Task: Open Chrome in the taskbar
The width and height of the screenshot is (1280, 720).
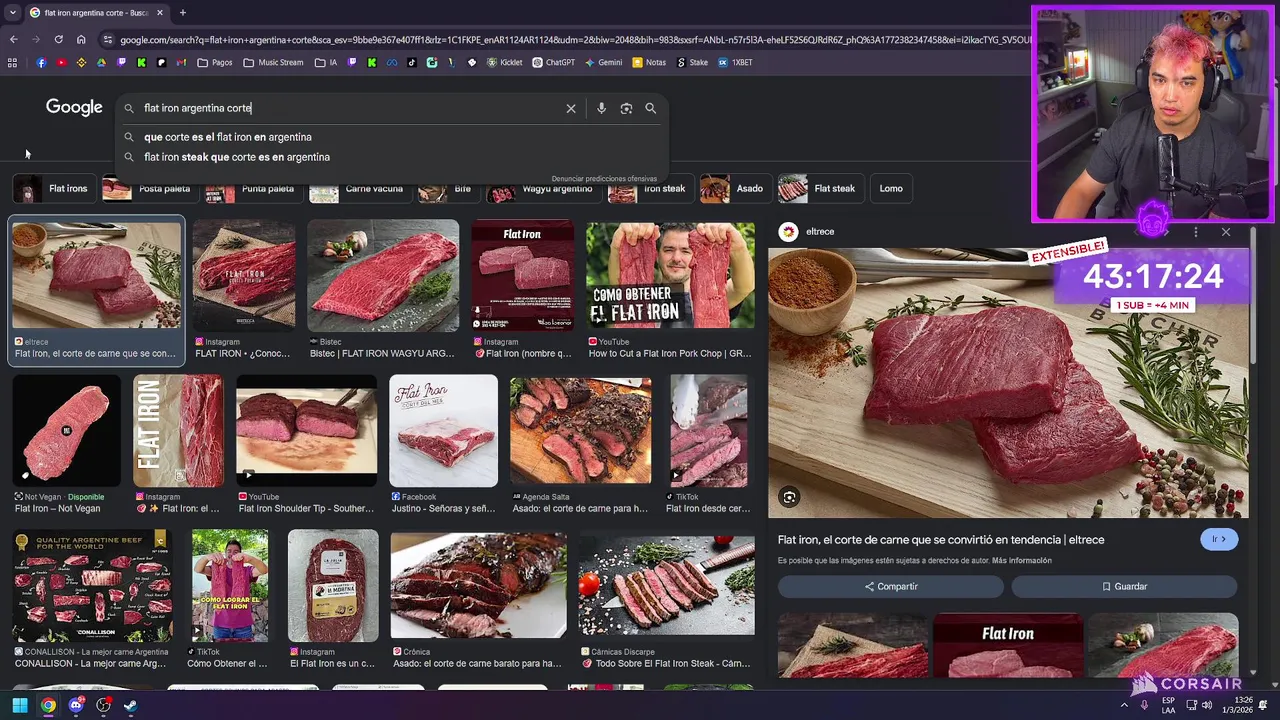Action: tap(48, 705)
